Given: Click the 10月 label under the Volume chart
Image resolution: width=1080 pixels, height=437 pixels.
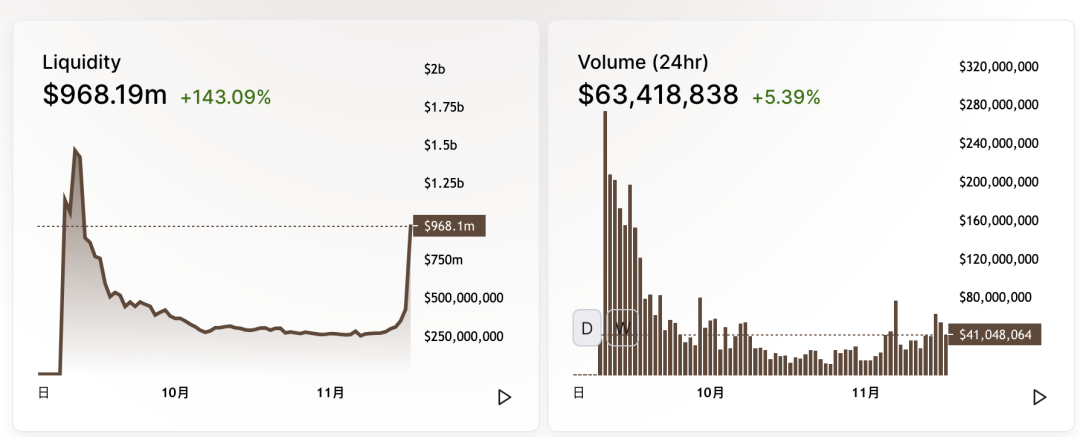Looking at the screenshot, I should [710, 393].
